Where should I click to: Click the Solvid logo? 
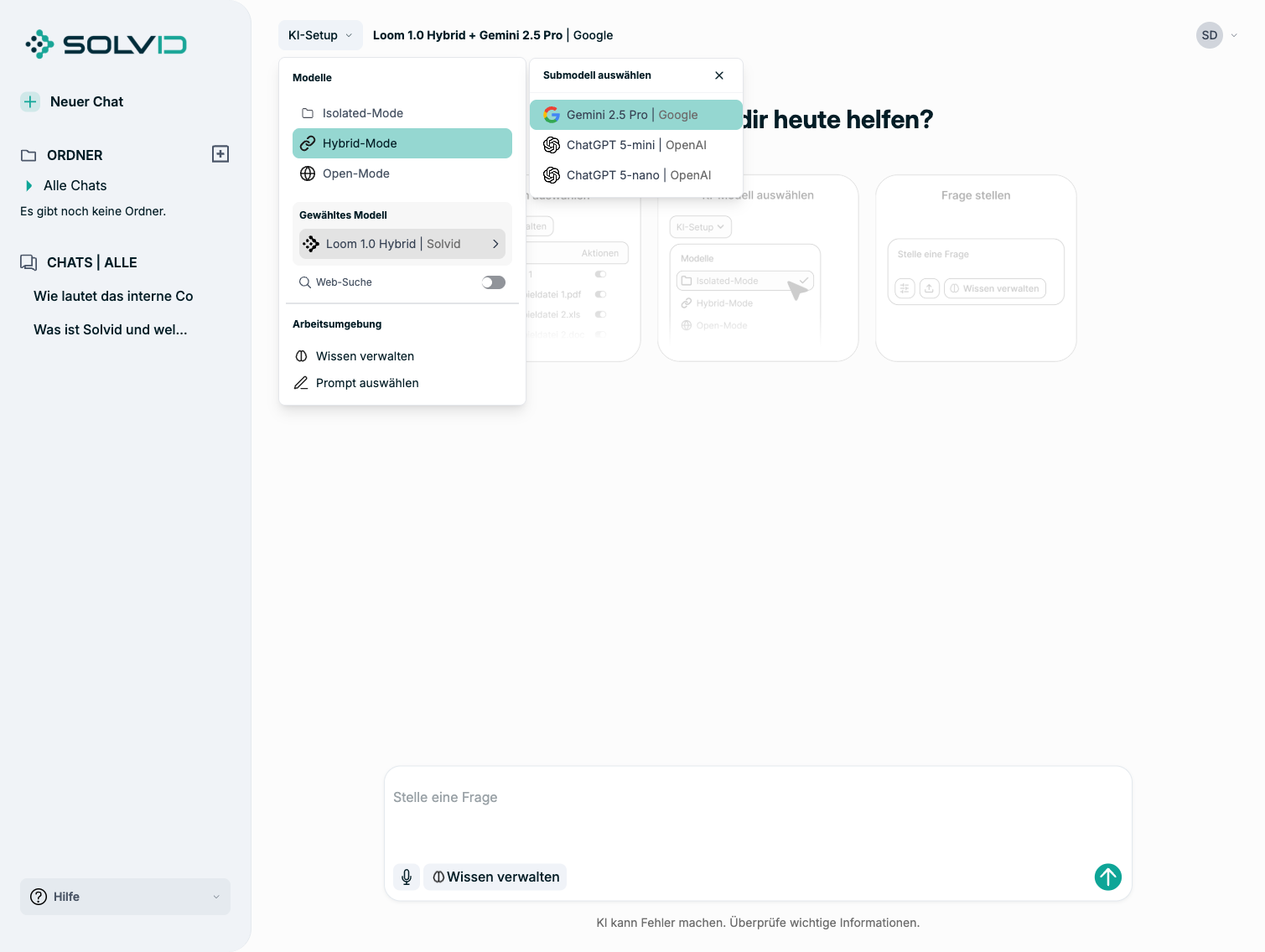point(106,44)
